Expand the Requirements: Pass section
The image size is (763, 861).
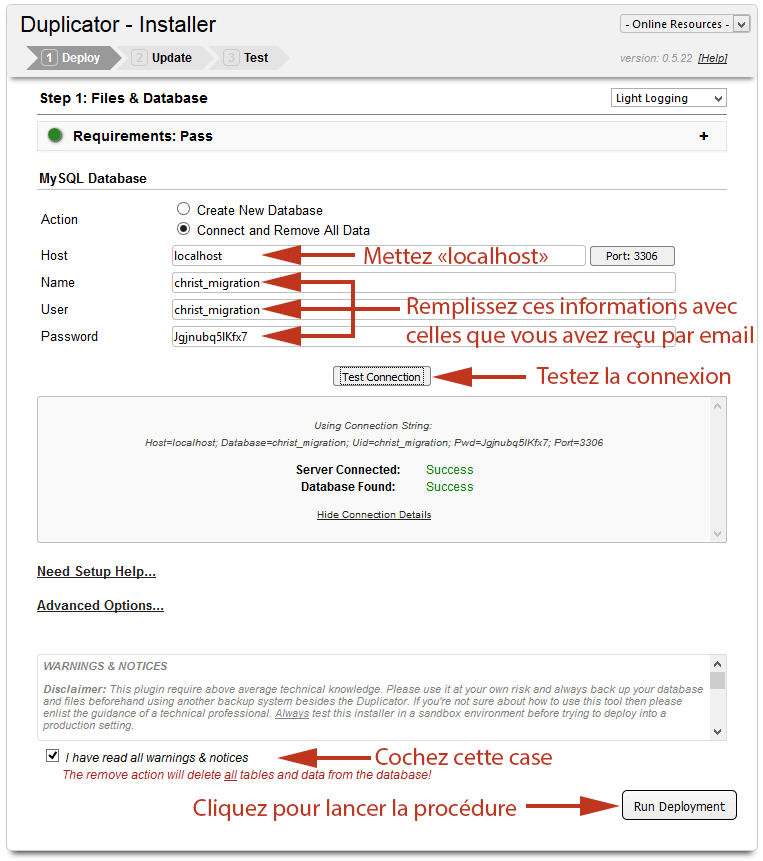click(382, 136)
